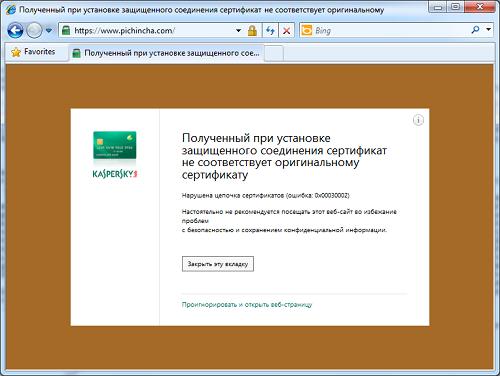The height and width of the screenshot is (376, 500).
Task: Click the Back navigation arrow button
Action: [x=15, y=31]
